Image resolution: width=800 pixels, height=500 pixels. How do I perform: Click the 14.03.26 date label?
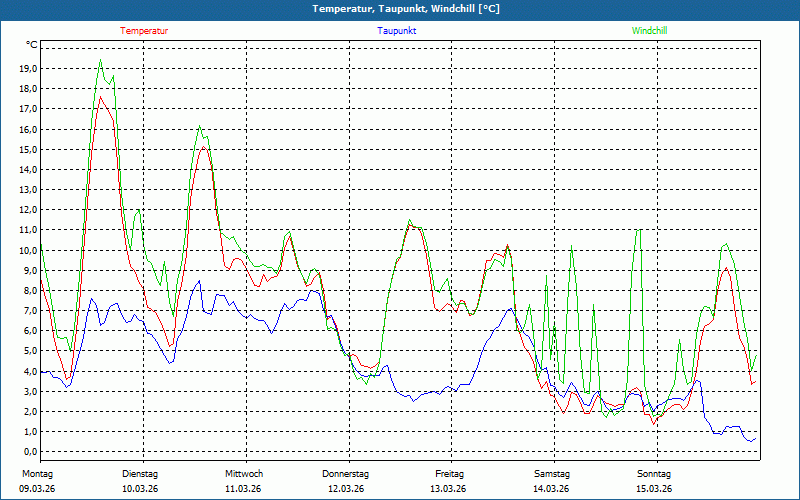point(551,489)
